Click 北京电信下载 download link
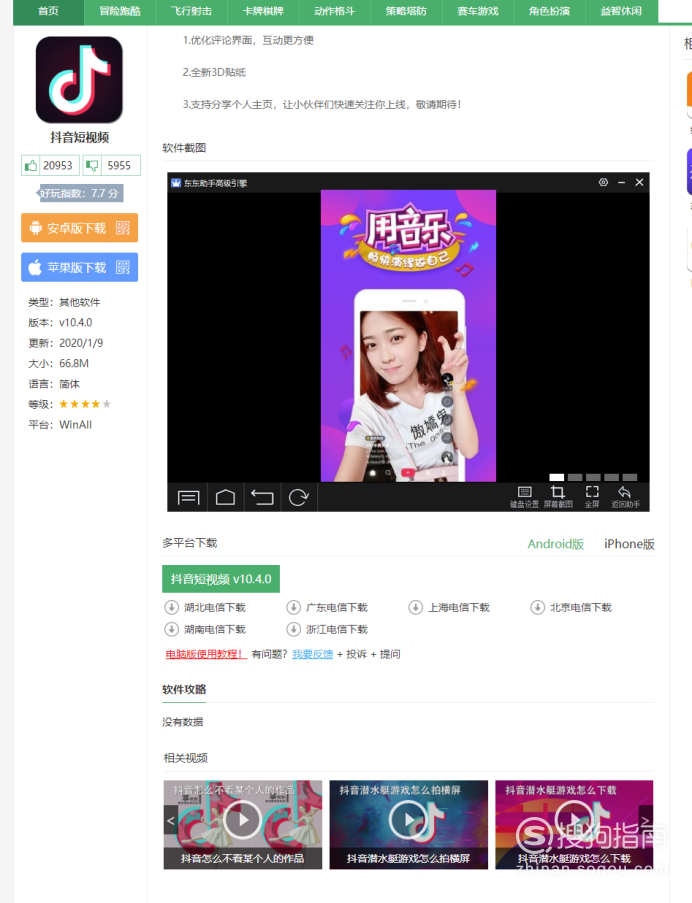Viewport: 692px width, 903px height. coord(581,608)
